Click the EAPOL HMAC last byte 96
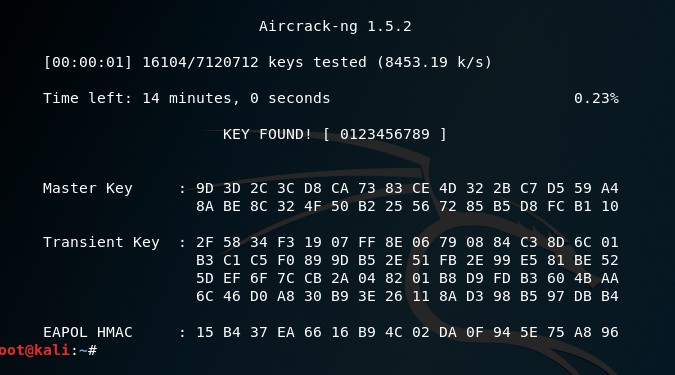The image size is (675, 375). click(x=610, y=332)
